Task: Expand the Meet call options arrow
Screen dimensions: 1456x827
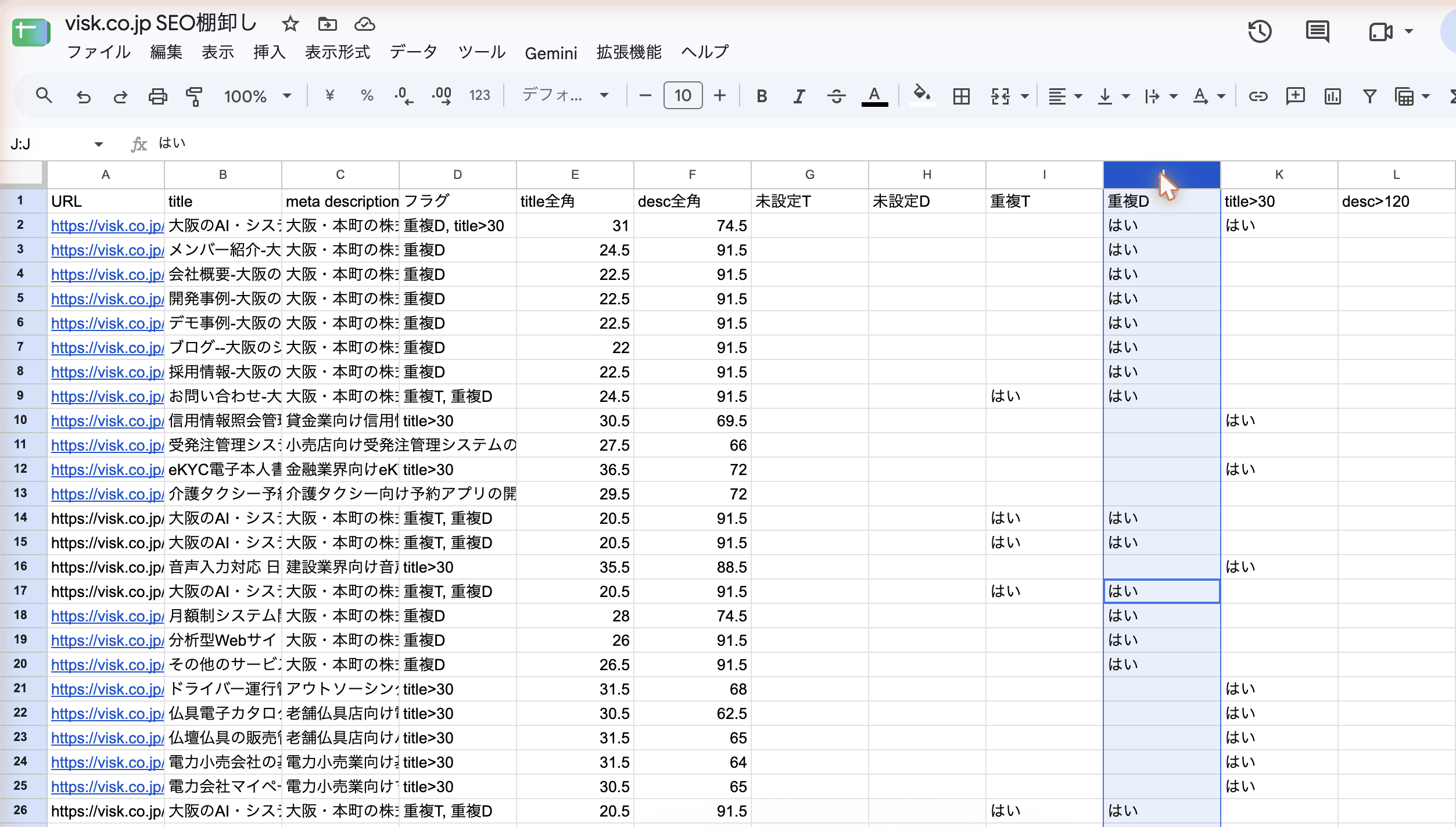Action: [x=1409, y=31]
